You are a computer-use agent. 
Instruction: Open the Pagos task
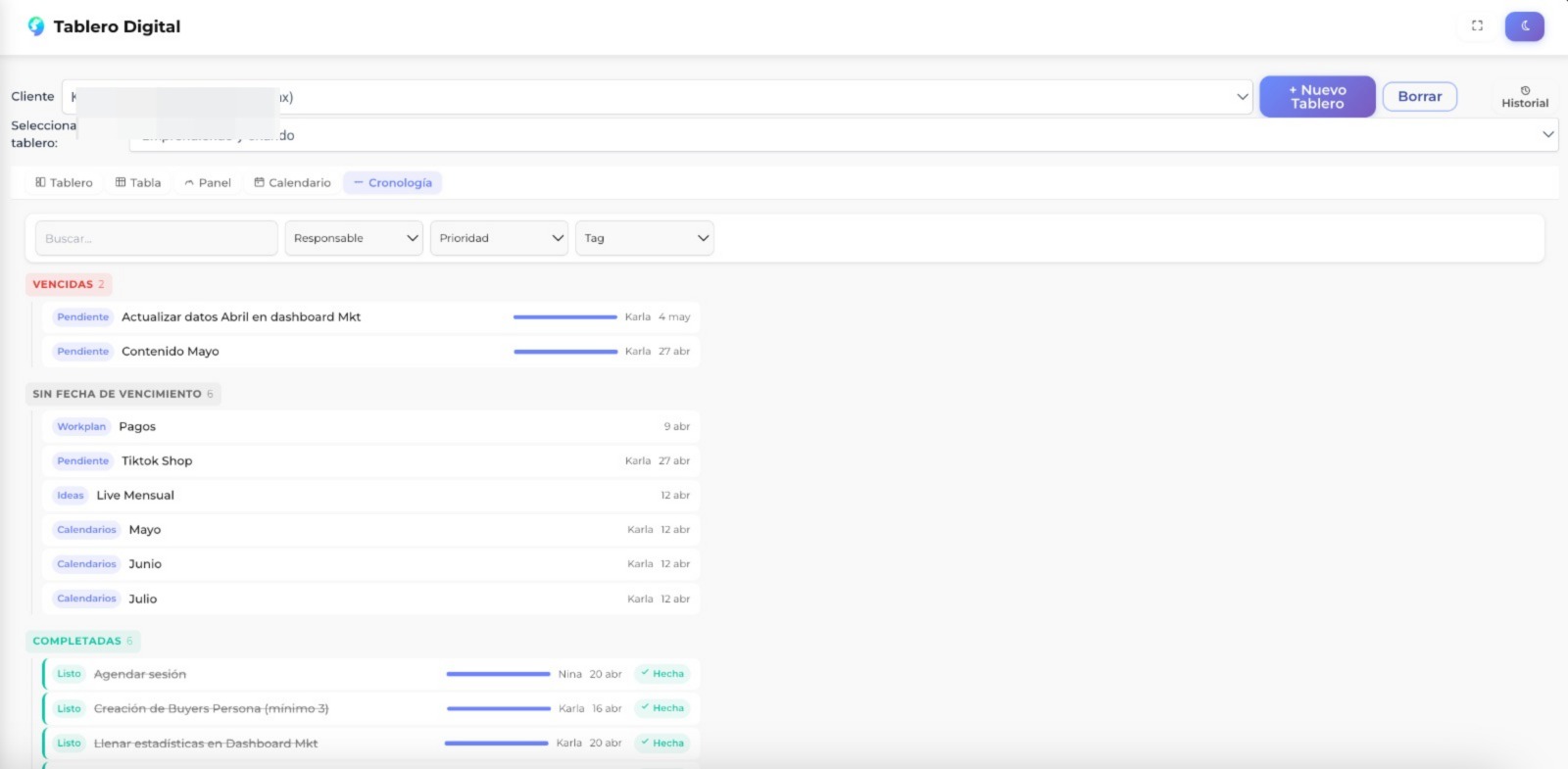(x=370, y=427)
